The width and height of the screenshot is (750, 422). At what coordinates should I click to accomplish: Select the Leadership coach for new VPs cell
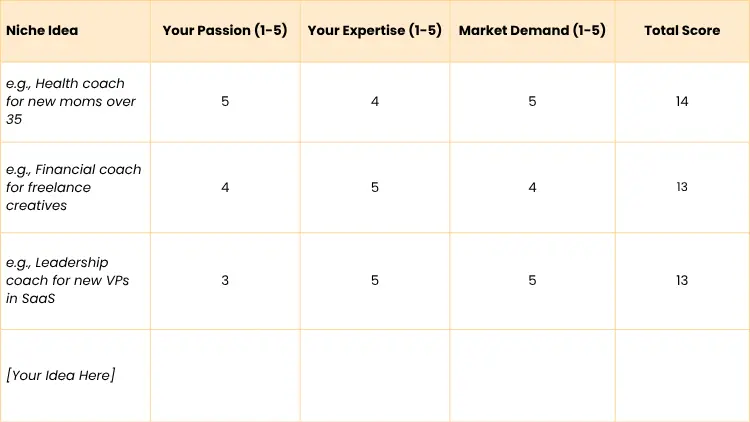(68, 280)
